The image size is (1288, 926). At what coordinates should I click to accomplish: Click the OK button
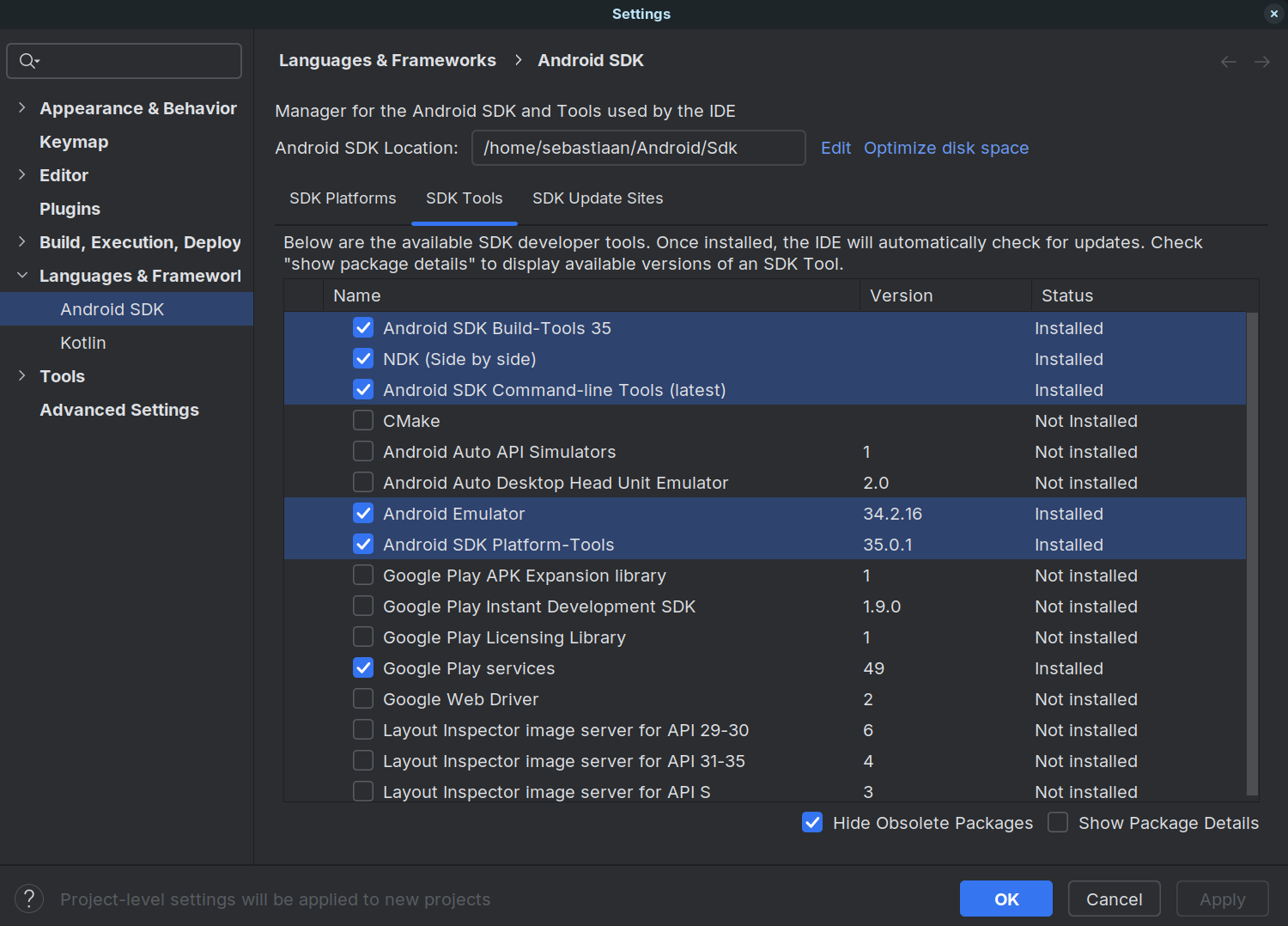point(1005,899)
